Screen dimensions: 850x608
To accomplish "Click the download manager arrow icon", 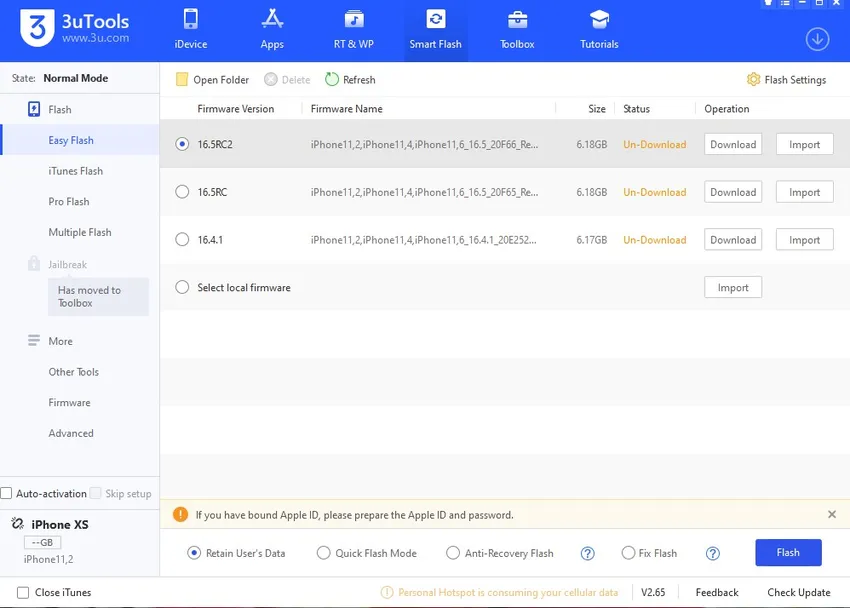I will pos(817,39).
